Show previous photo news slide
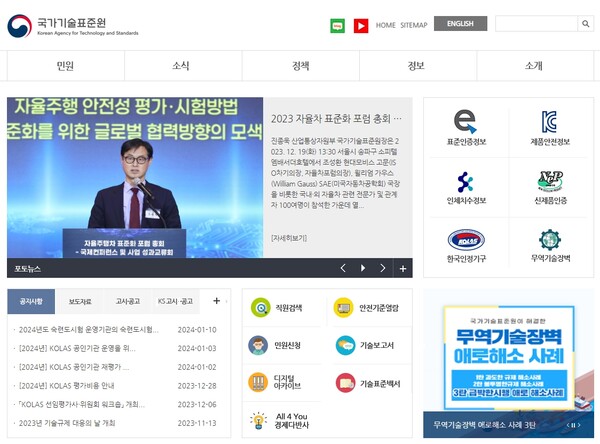600x444 pixels. click(x=343, y=268)
